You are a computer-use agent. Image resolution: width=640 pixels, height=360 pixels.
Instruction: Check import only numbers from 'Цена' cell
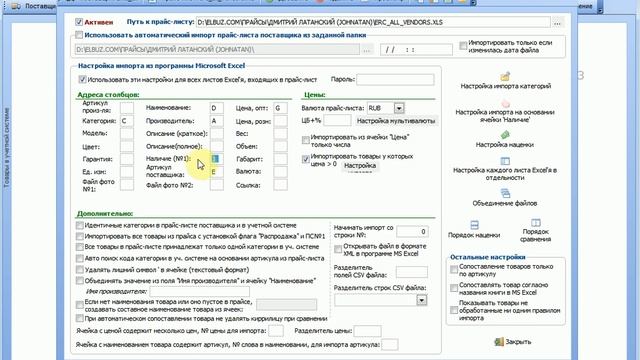click(x=305, y=140)
